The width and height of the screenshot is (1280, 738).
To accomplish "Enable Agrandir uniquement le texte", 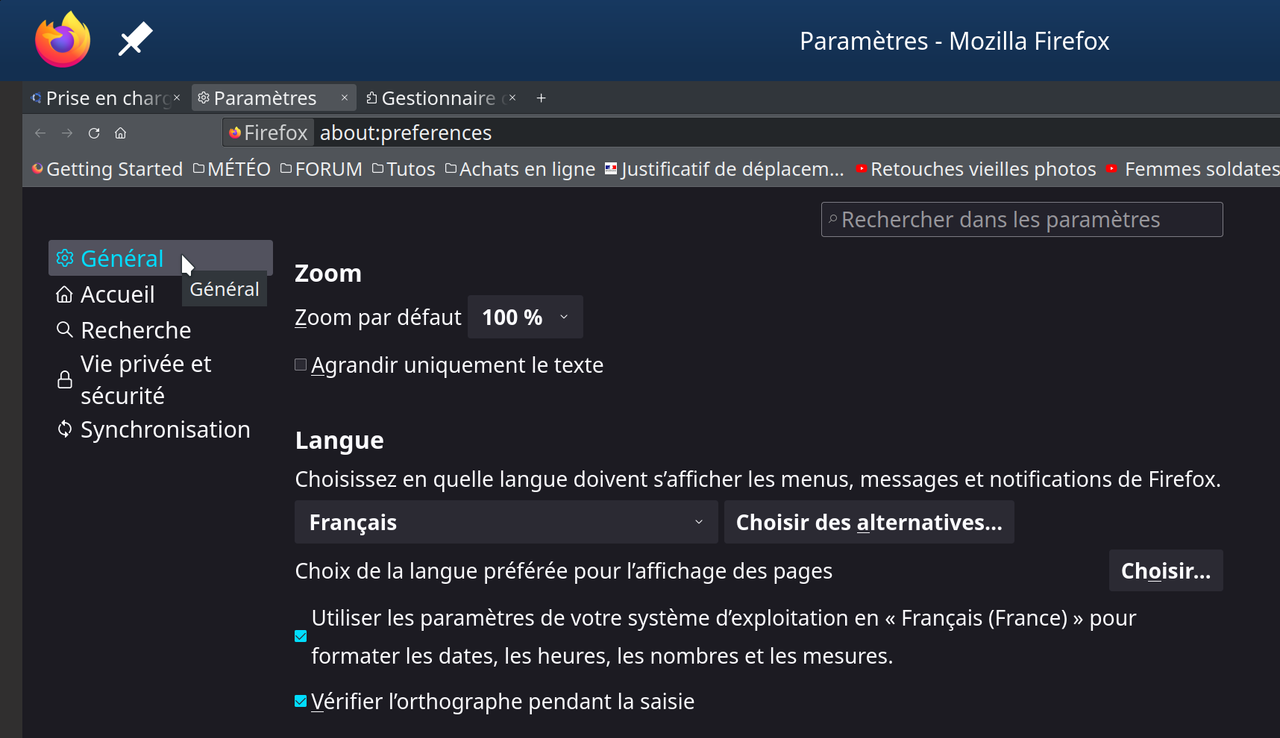I will click(300, 365).
